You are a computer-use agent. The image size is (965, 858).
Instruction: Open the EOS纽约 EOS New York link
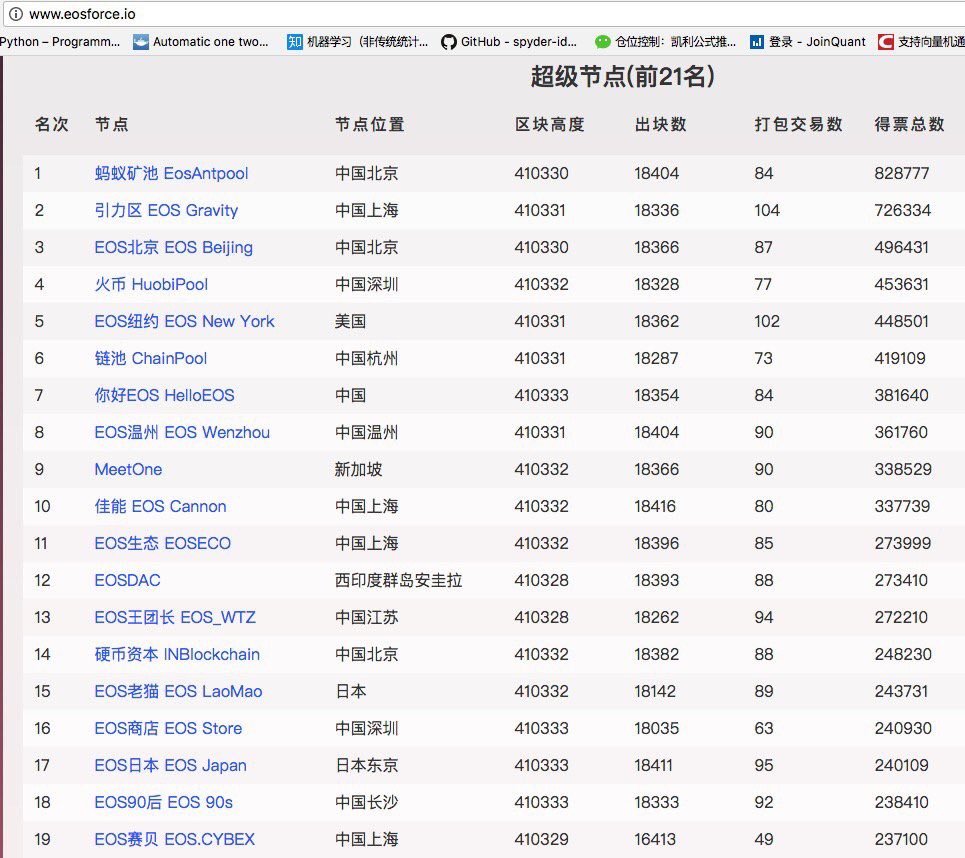184,321
